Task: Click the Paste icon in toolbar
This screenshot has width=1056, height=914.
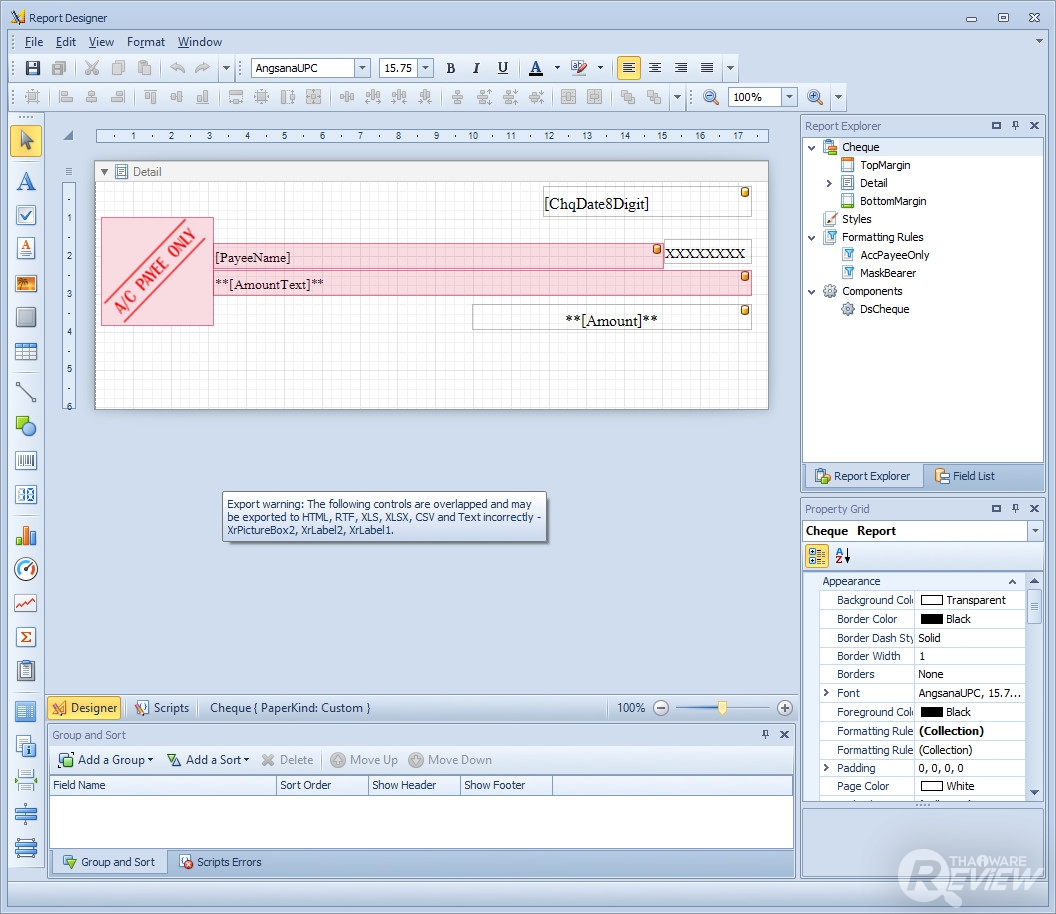Action: [x=144, y=68]
